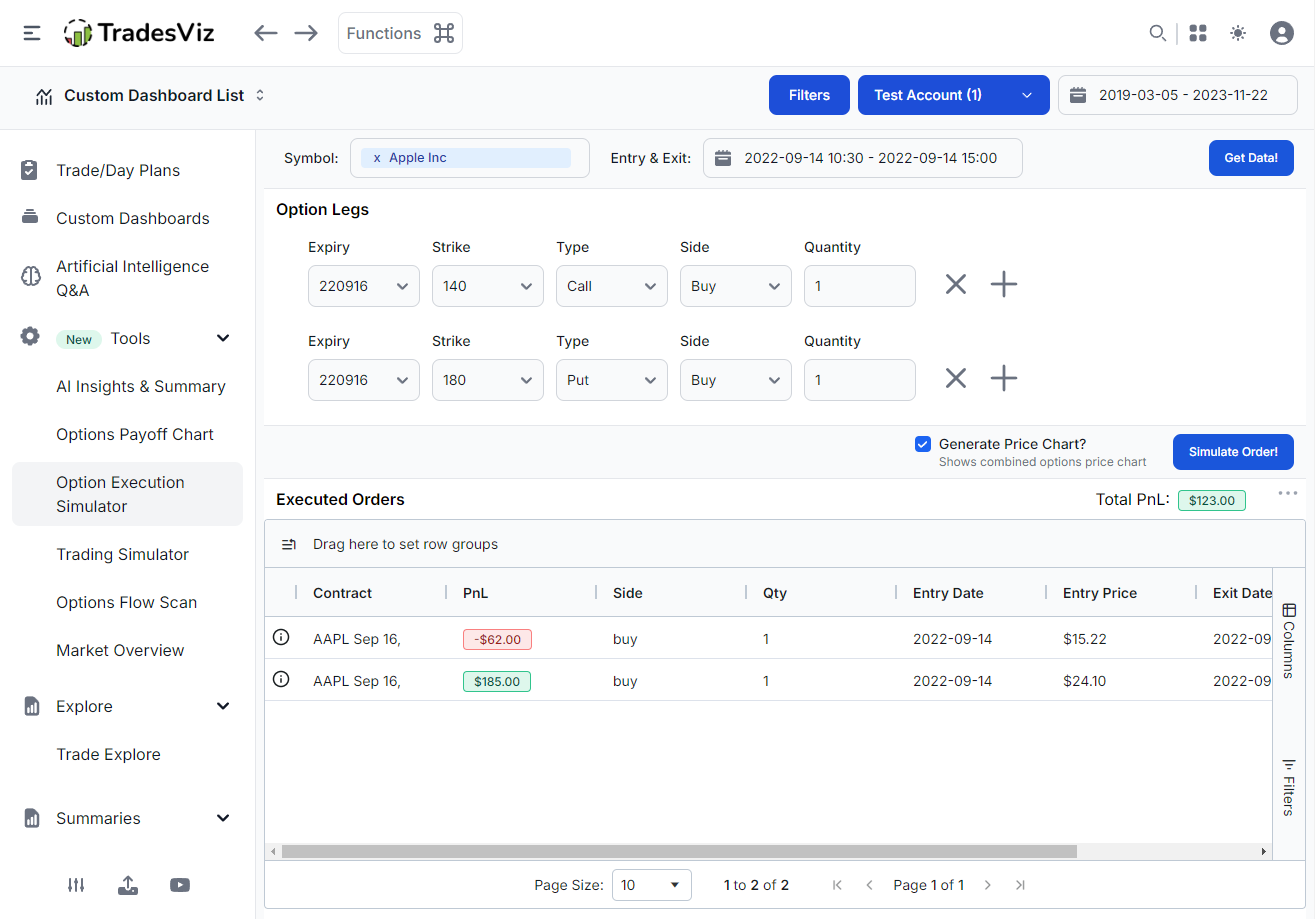
Task: Remove Apple Inc symbol tag x
Action: pos(377,158)
